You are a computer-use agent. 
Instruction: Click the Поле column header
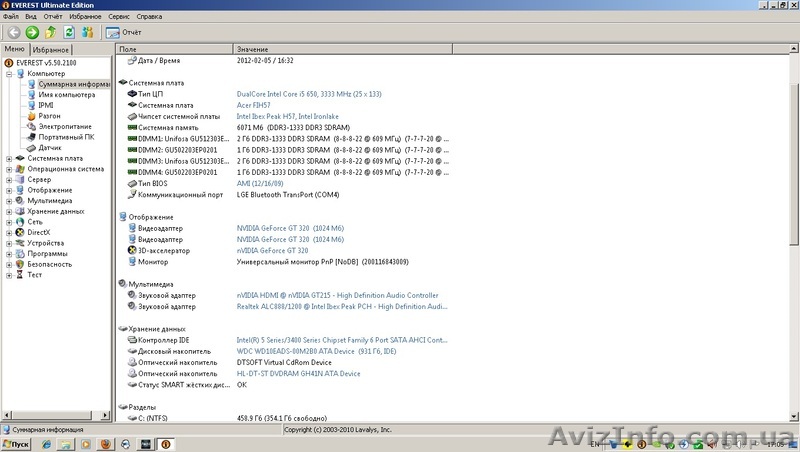[174, 49]
